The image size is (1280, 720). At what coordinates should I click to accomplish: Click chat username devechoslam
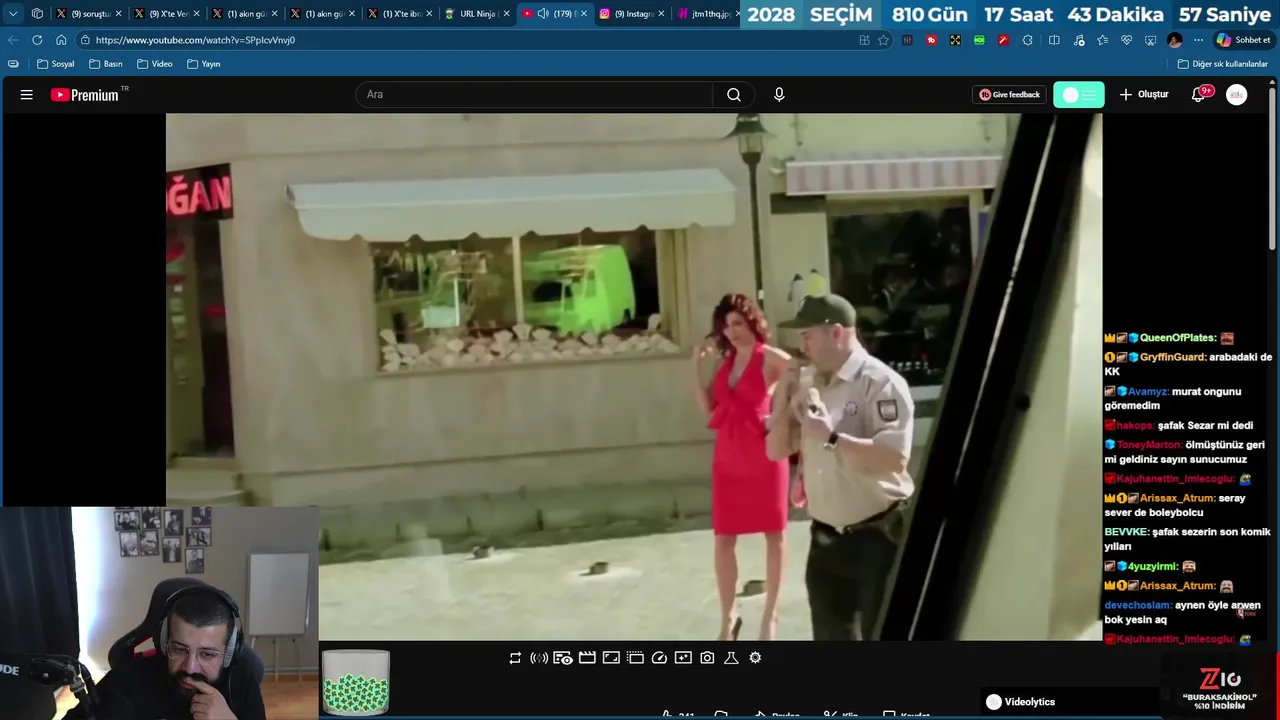[x=1137, y=605]
